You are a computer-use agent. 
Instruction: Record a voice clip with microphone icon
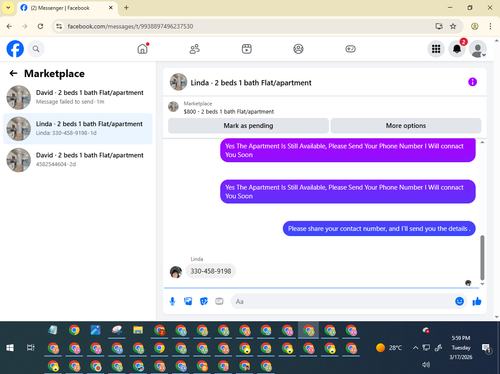click(x=172, y=302)
